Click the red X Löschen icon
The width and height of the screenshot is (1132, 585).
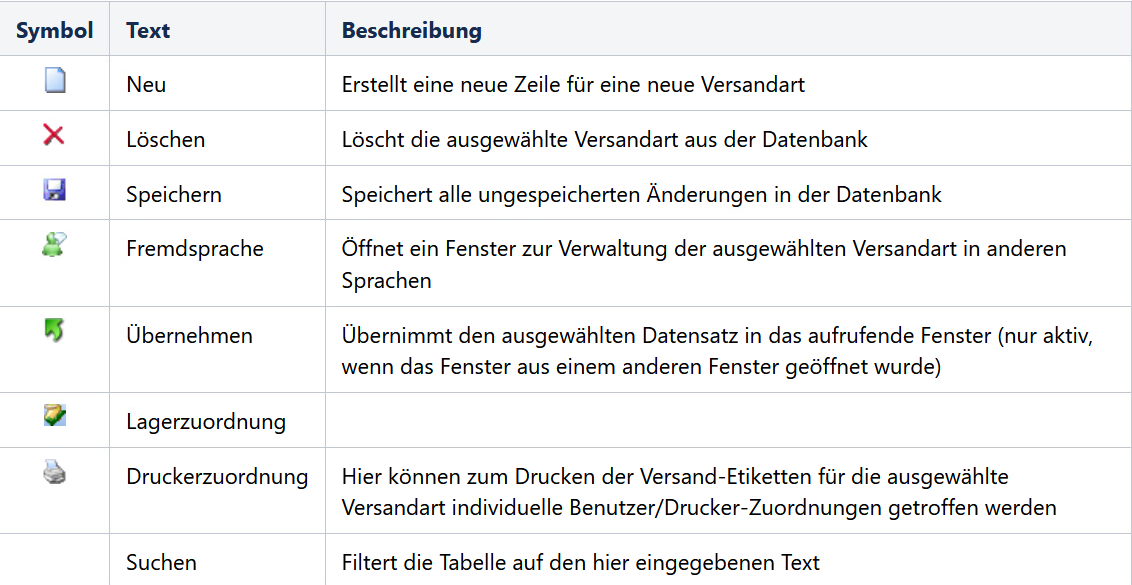tap(54, 134)
